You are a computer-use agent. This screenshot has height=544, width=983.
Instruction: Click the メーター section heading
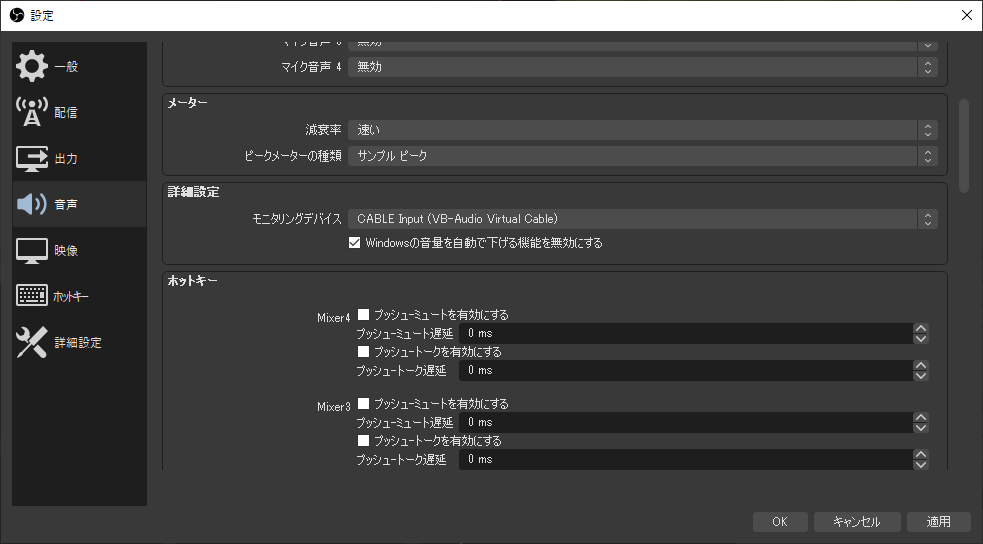(187, 103)
